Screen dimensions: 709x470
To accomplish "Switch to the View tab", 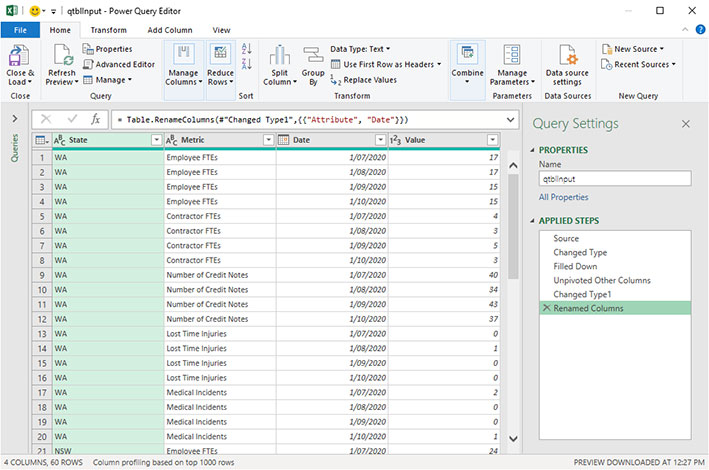I will (x=221, y=30).
